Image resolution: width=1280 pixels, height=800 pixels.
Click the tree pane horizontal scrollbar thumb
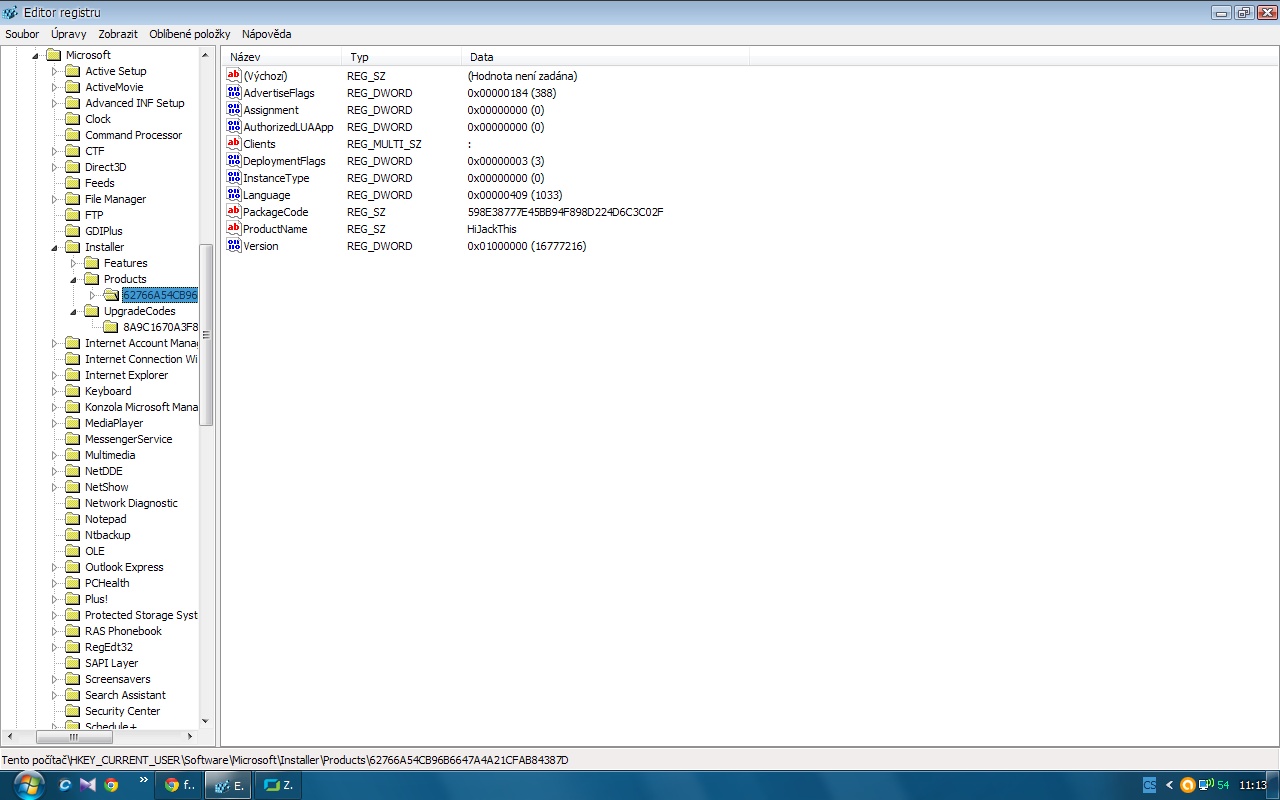pyautogui.click(x=74, y=737)
